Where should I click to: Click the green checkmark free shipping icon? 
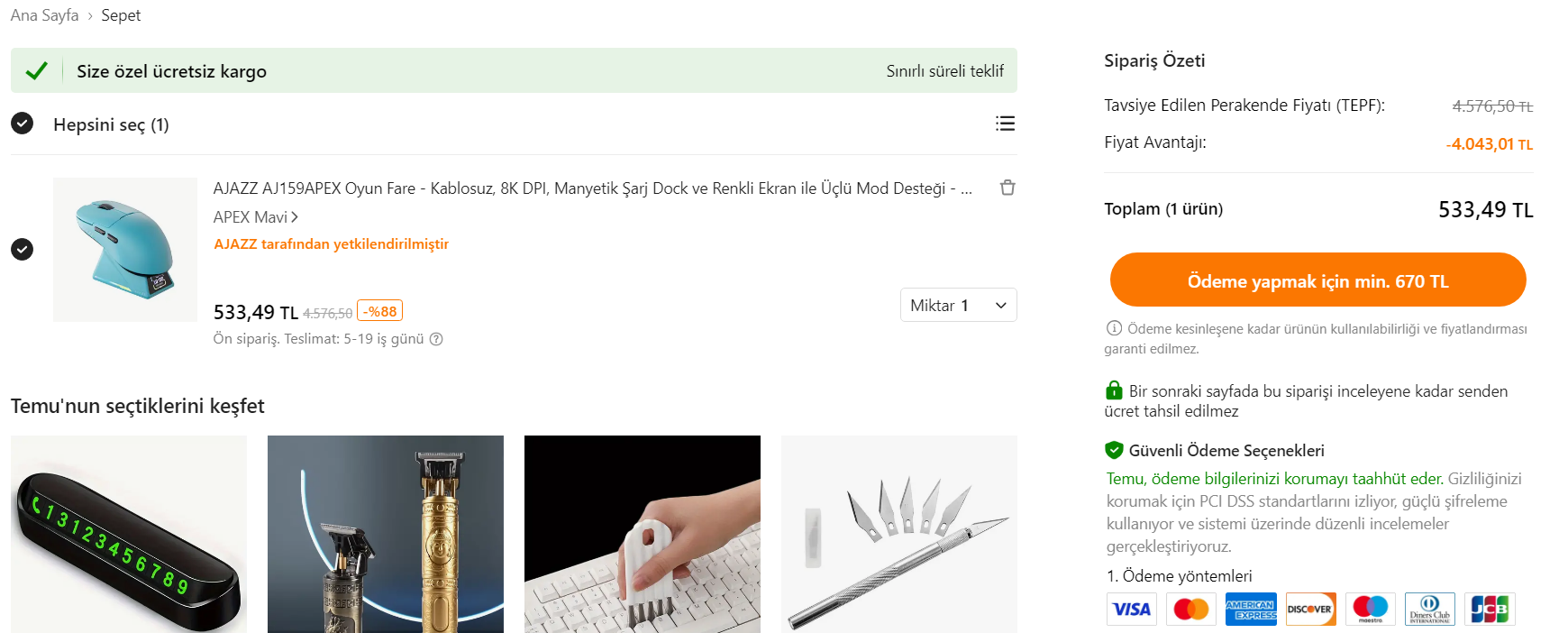(x=36, y=70)
